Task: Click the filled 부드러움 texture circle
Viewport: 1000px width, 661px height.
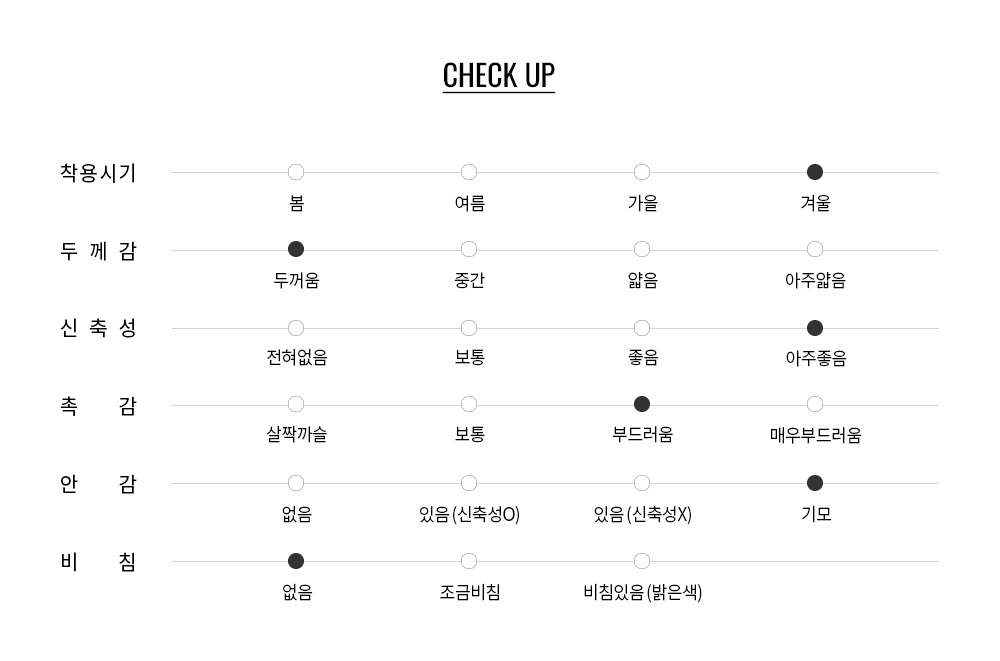Action: click(x=642, y=404)
